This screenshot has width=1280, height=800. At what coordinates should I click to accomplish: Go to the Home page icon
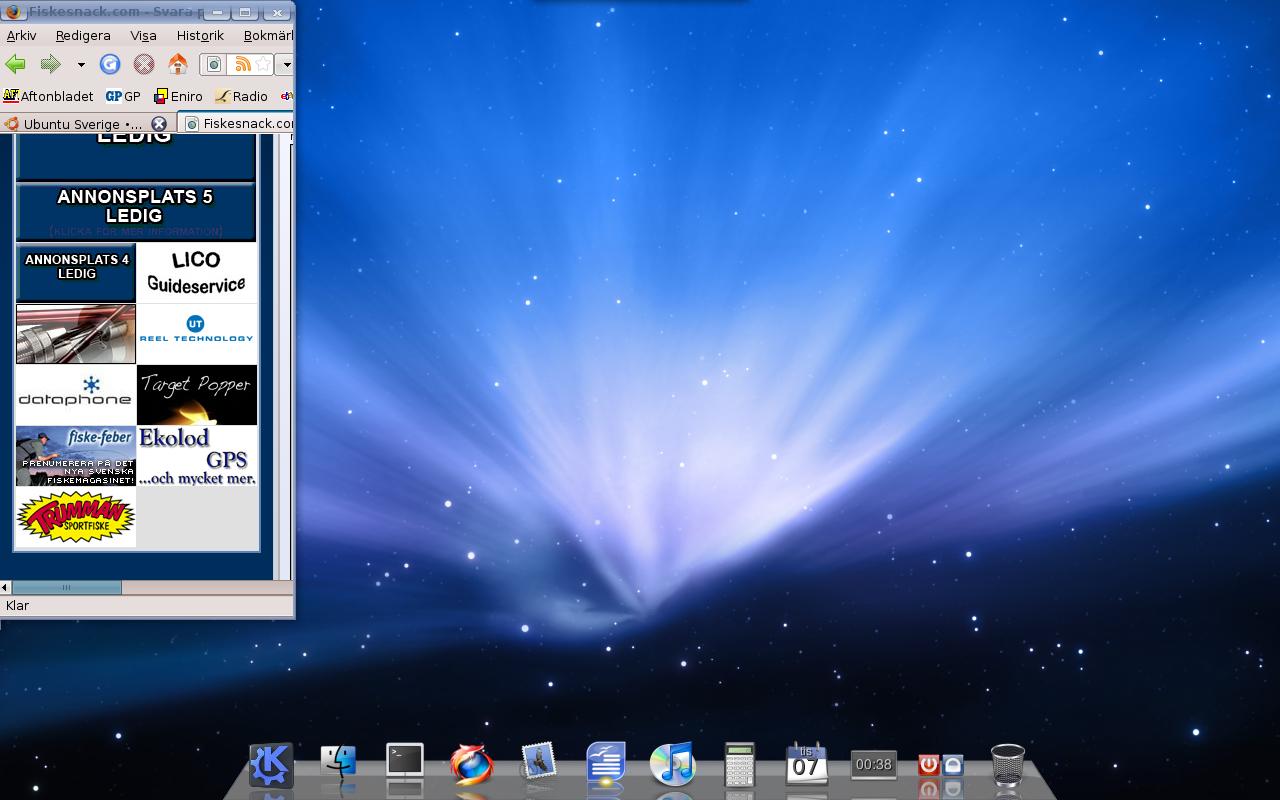[178, 65]
